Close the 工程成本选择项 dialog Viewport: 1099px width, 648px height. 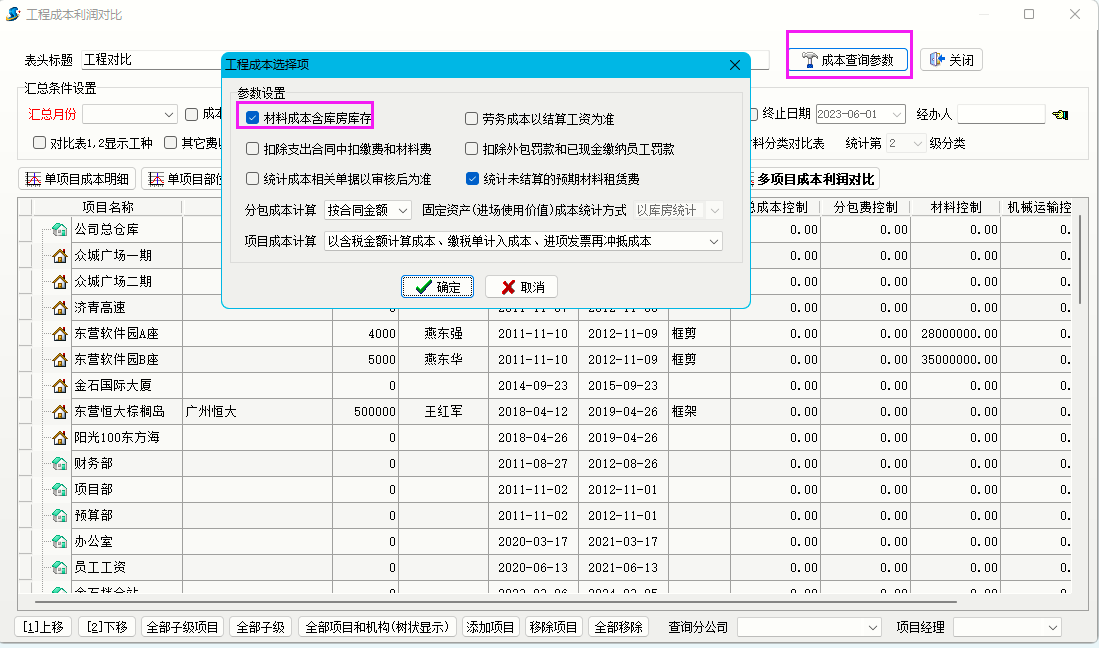pos(735,64)
